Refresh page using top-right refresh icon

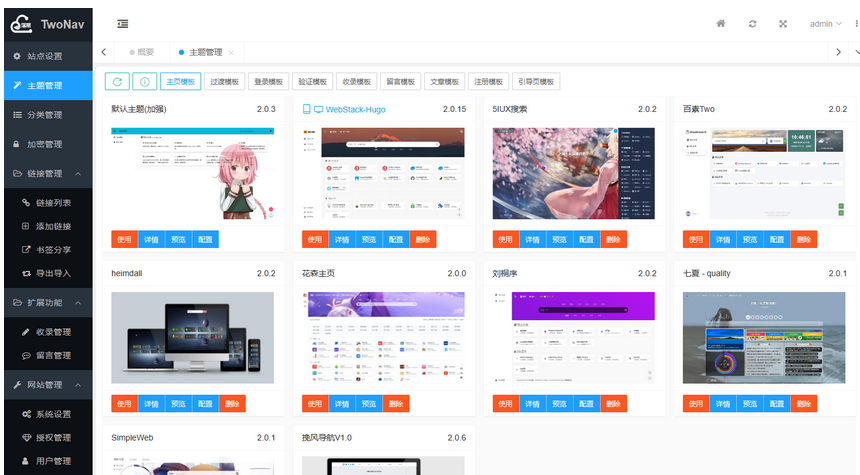pyautogui.click(x=752, y=24)
